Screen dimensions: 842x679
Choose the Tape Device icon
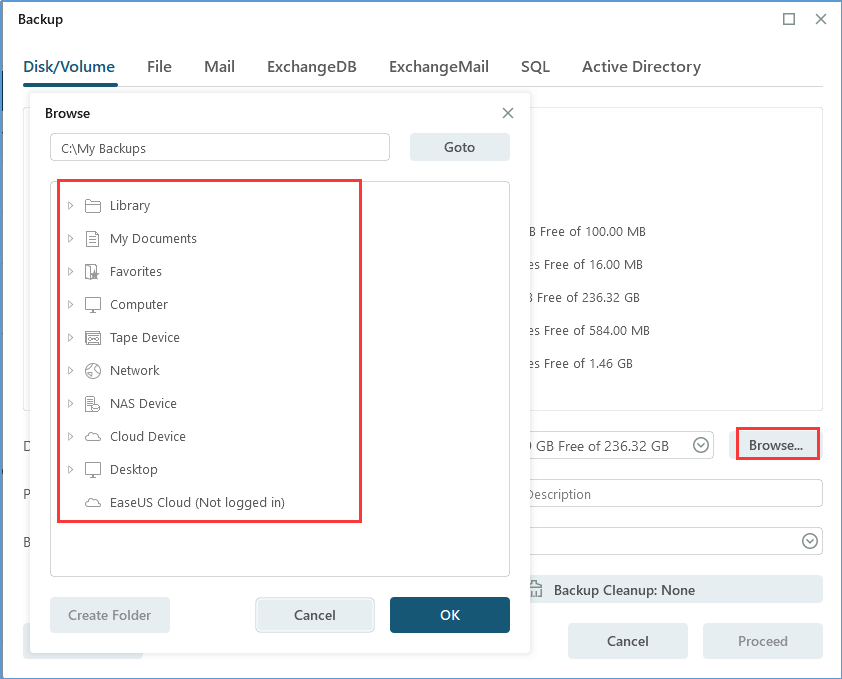pos(91,337)
